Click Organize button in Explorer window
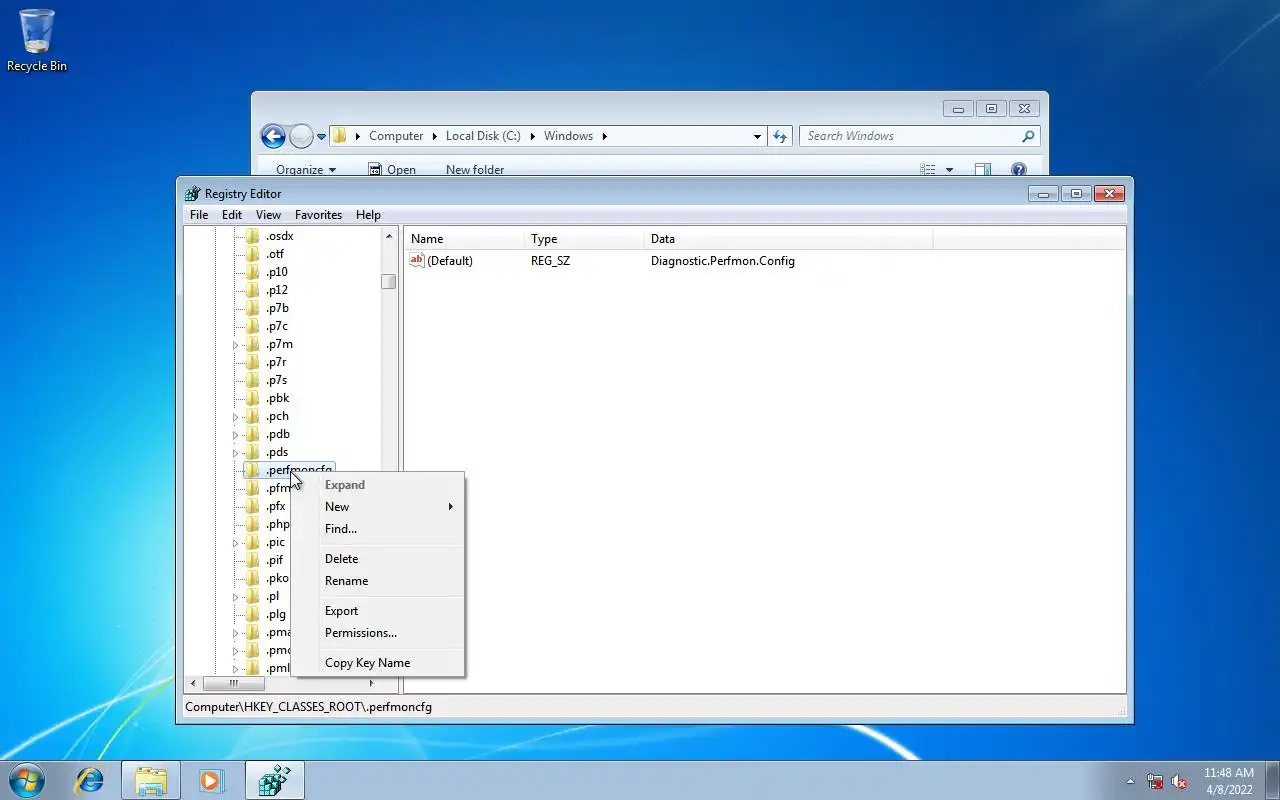 [x=306, y=170]
